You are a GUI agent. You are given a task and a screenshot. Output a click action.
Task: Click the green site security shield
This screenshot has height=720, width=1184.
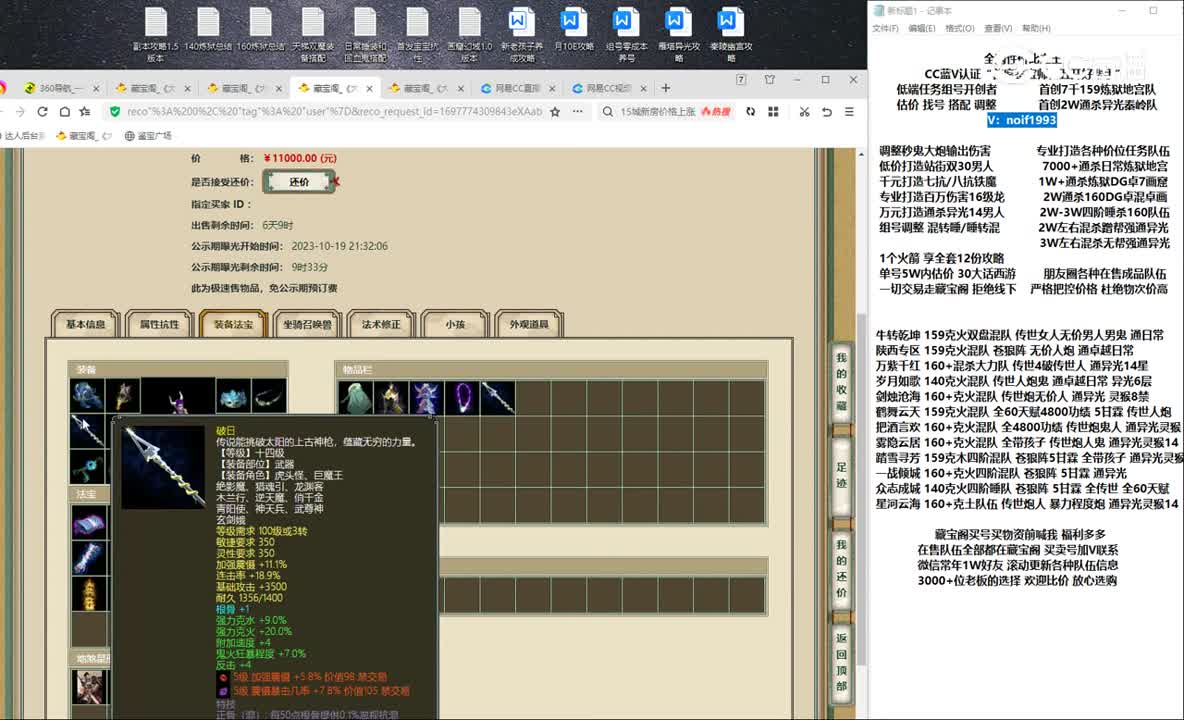tap(115, 112)
